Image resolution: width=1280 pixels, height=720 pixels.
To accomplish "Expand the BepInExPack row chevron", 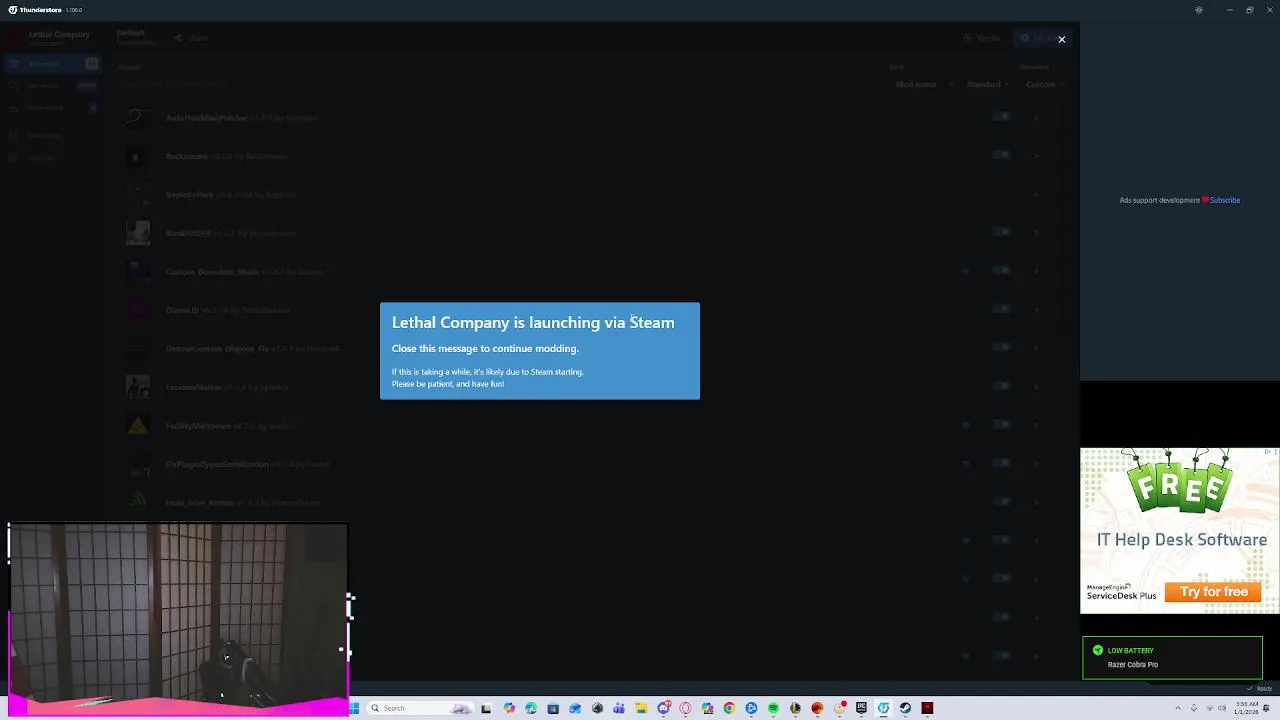I will 1037,195.
